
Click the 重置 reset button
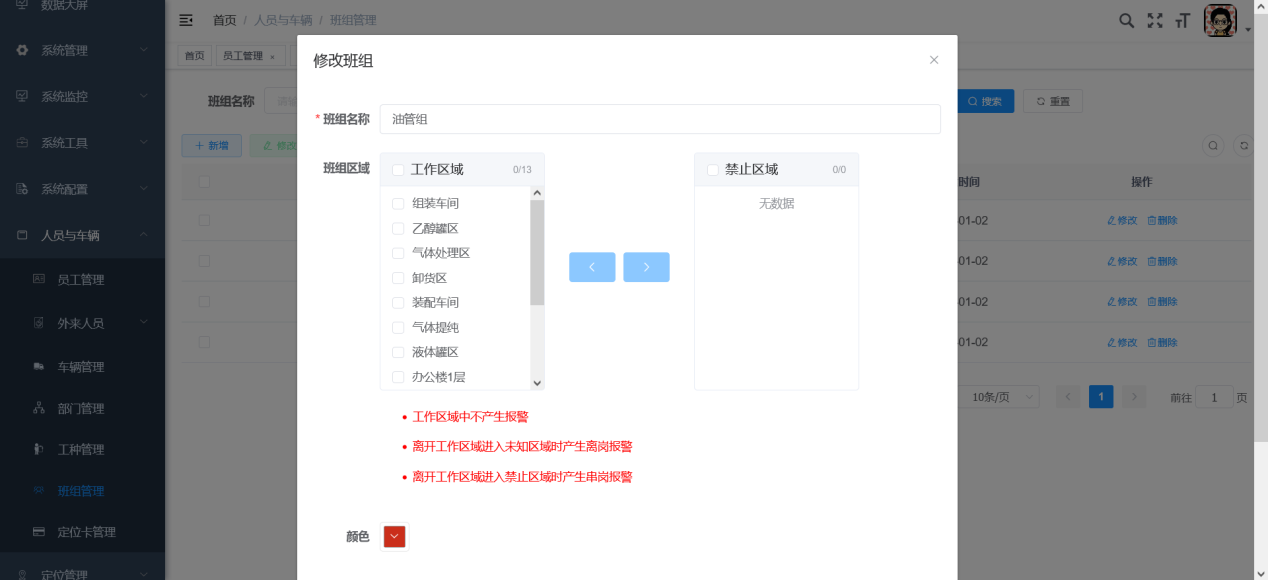click(x=1051, y=101)
